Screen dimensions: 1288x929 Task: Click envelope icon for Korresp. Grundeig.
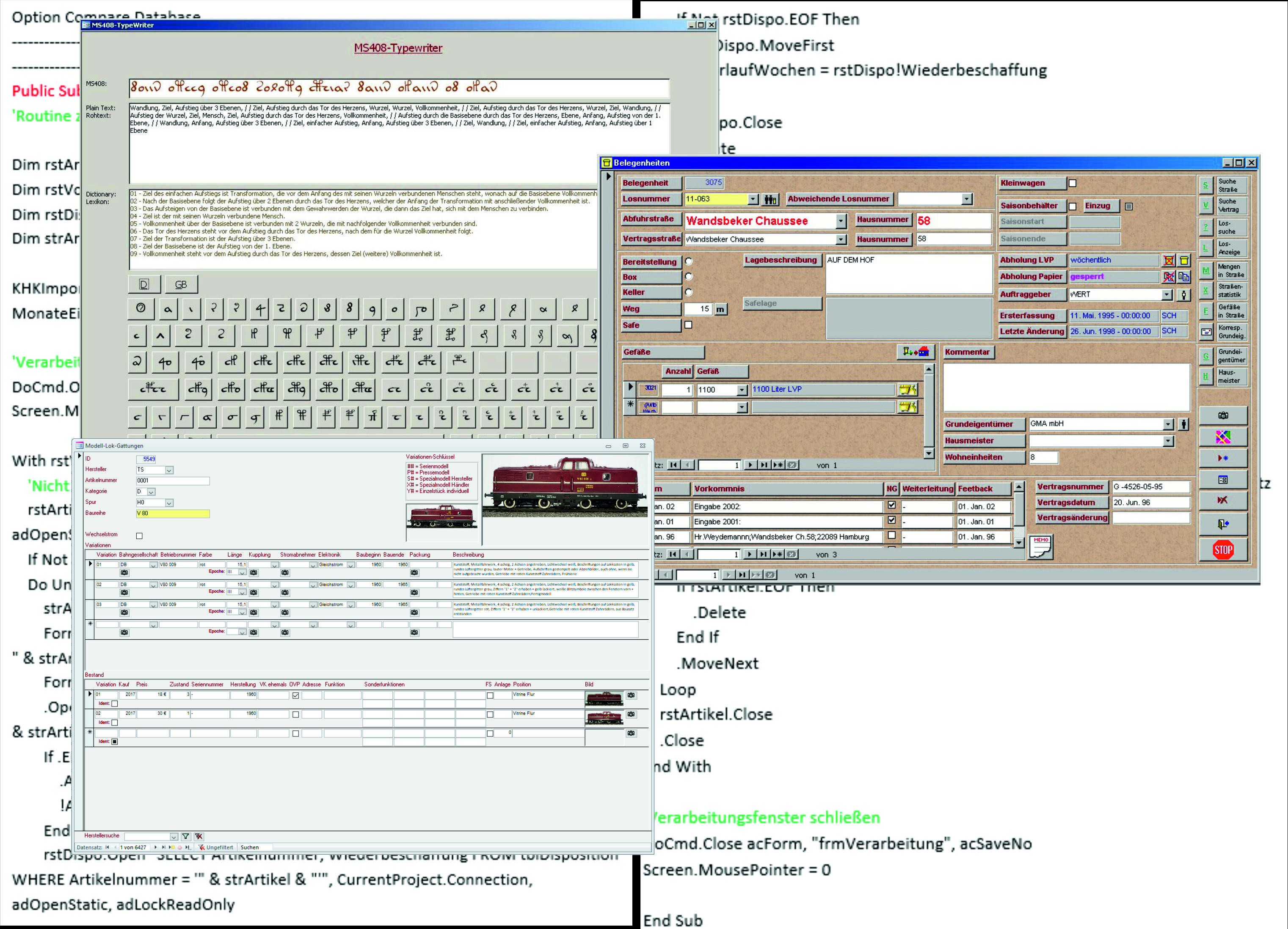coord(1206,331)
